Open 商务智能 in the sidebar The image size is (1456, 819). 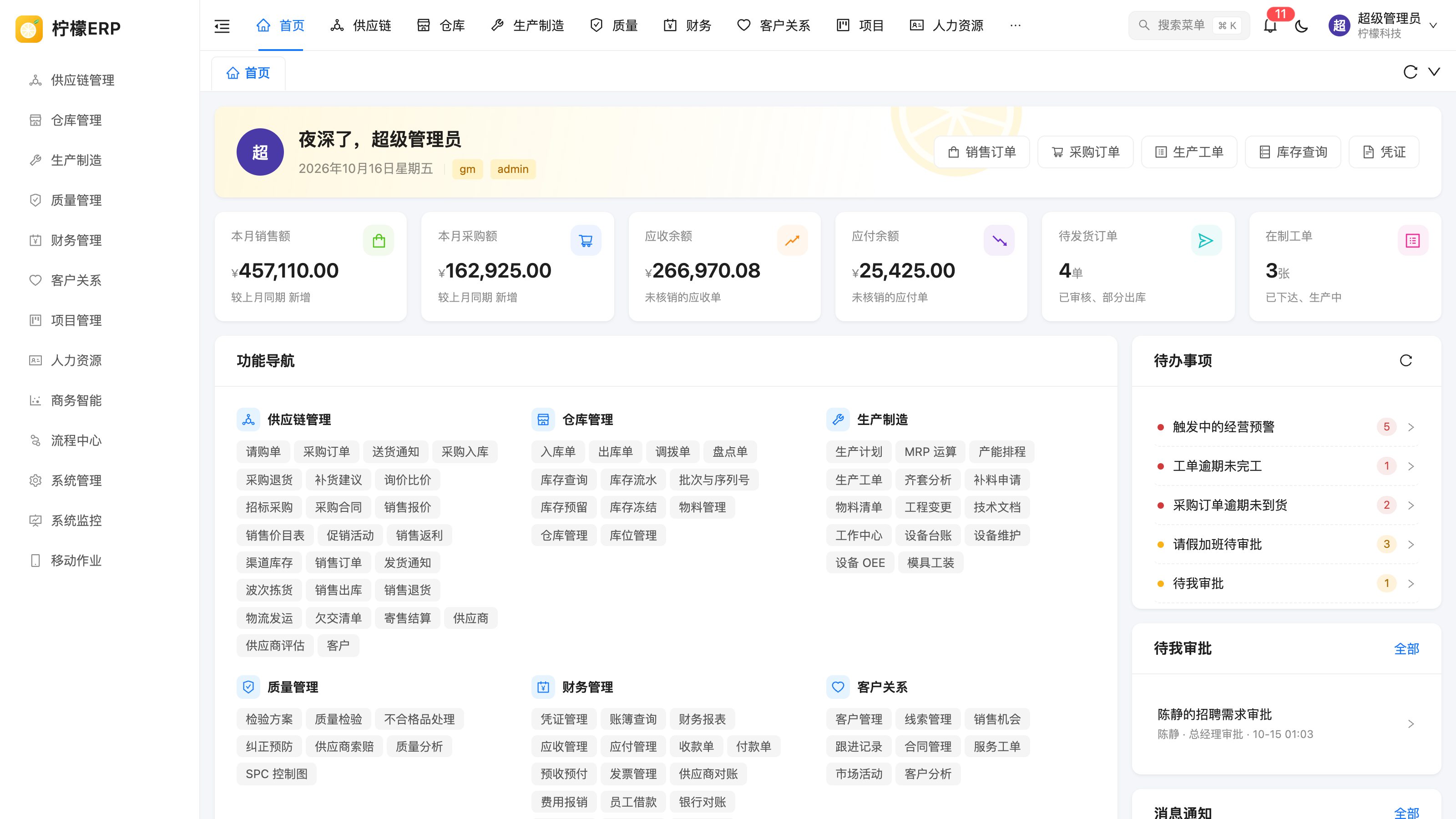[76, 401]
